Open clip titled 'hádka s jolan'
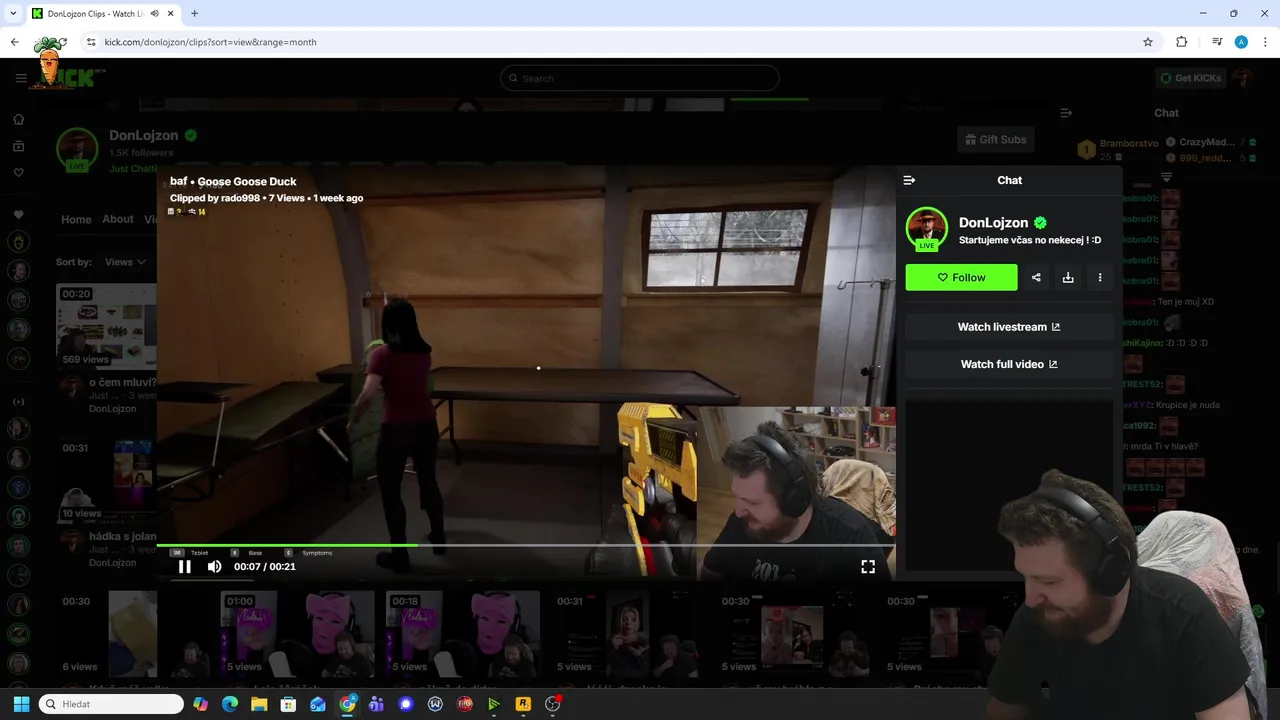 pyautogui.click(x=122, y=537)
